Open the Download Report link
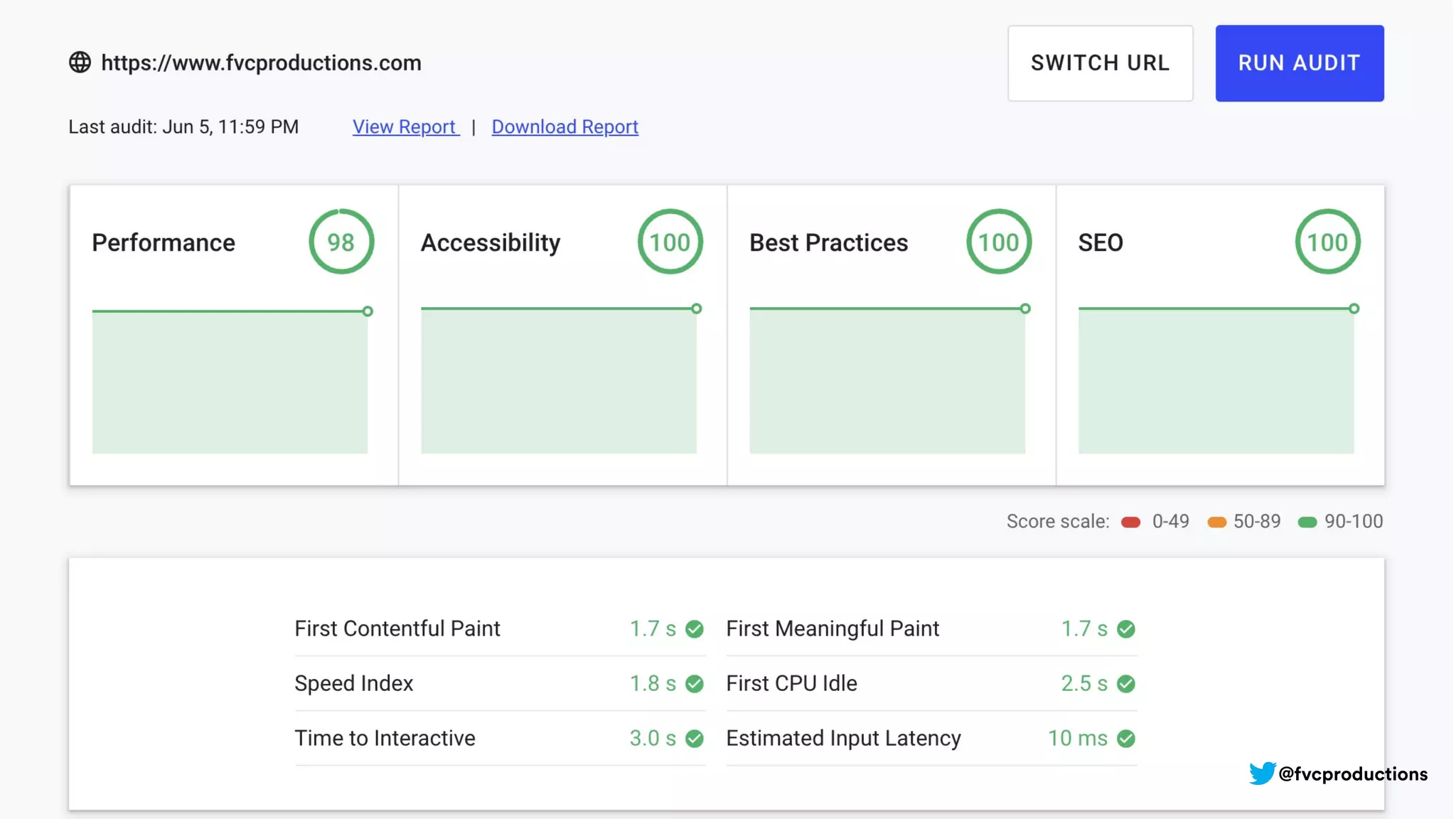The image size is (1456, 819). pyautogui.click(x=564, y=127)
